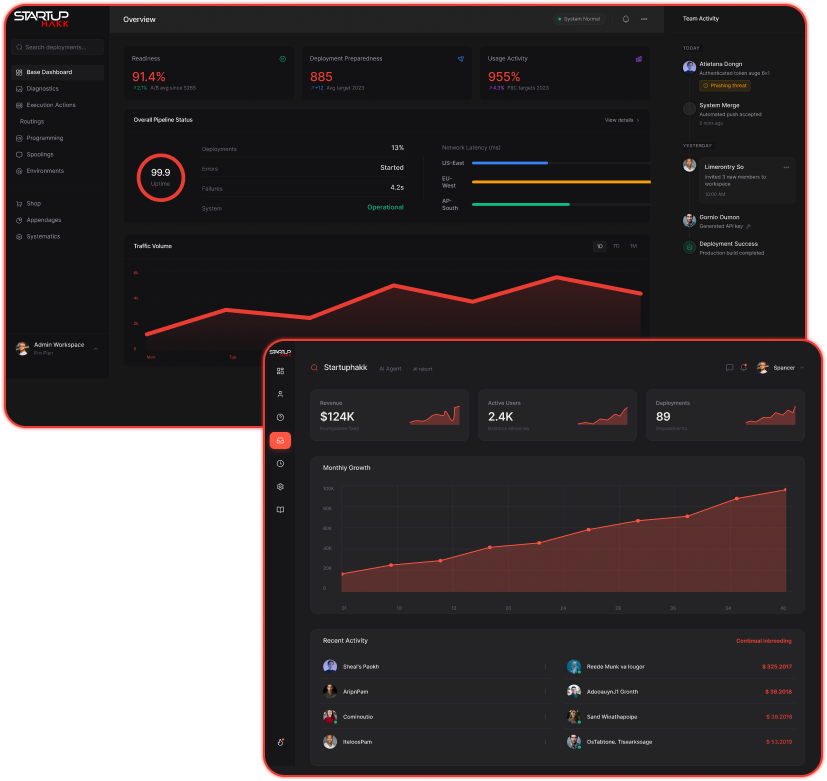Open the clock history icon in slim sidebar
827x781 pixels.
[x=280, y=463]
